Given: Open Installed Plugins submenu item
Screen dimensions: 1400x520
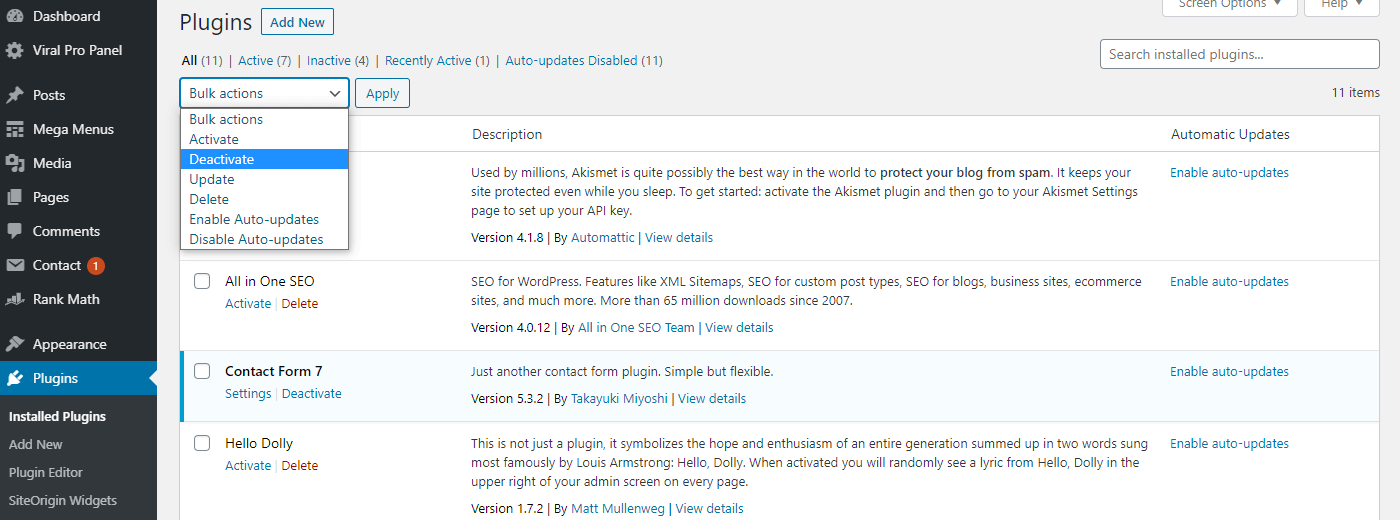Looking at the screenshot, I should 57,416.
